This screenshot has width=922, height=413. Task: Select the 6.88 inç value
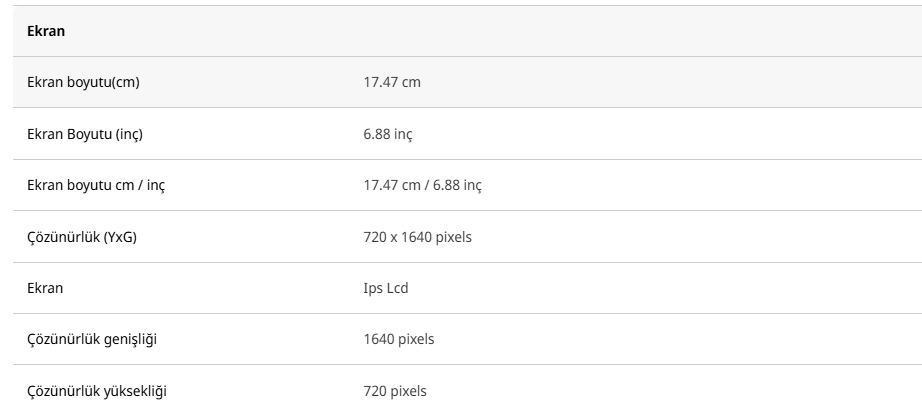click(x=388, y=134)
